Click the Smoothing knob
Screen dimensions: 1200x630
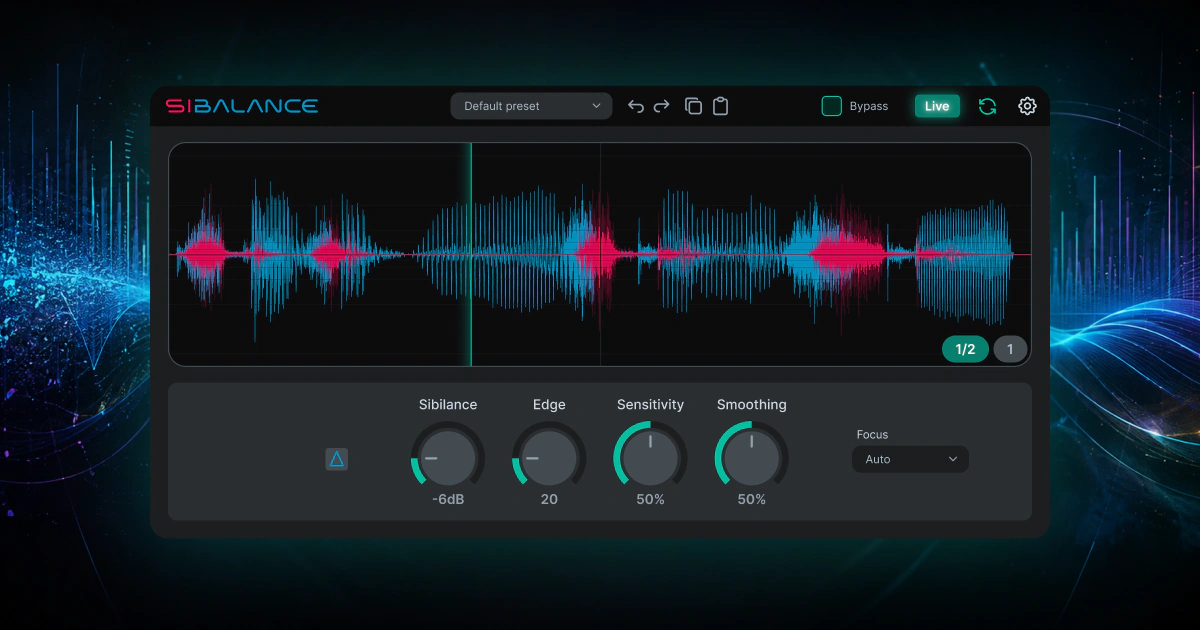coord(751,457)
